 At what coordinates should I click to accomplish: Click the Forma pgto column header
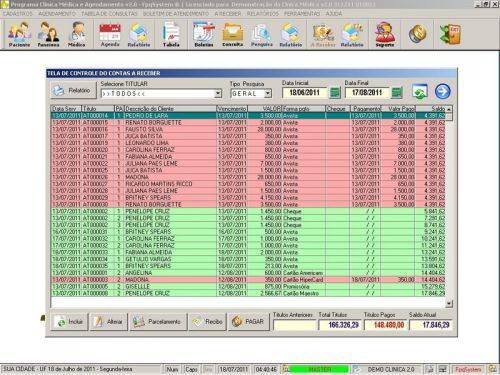pyautogui.click(x=303, y=109)
